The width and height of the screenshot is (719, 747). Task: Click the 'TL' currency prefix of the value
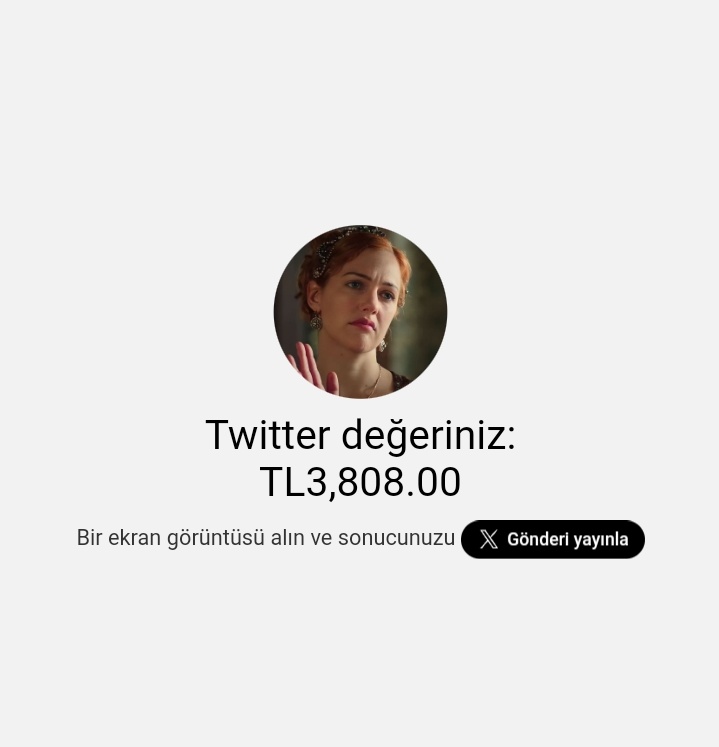[282, 482]
